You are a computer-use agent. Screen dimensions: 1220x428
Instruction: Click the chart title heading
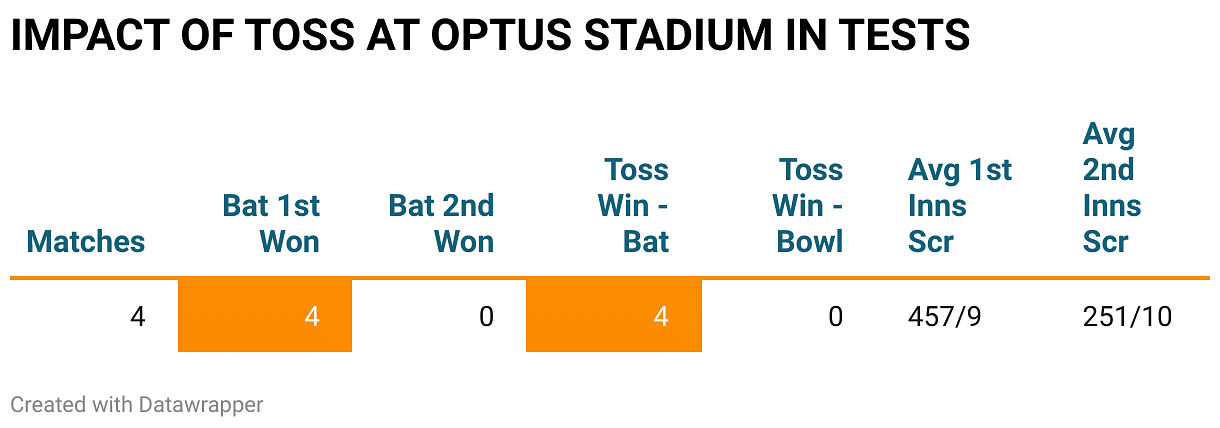click(x=490, y=35)
